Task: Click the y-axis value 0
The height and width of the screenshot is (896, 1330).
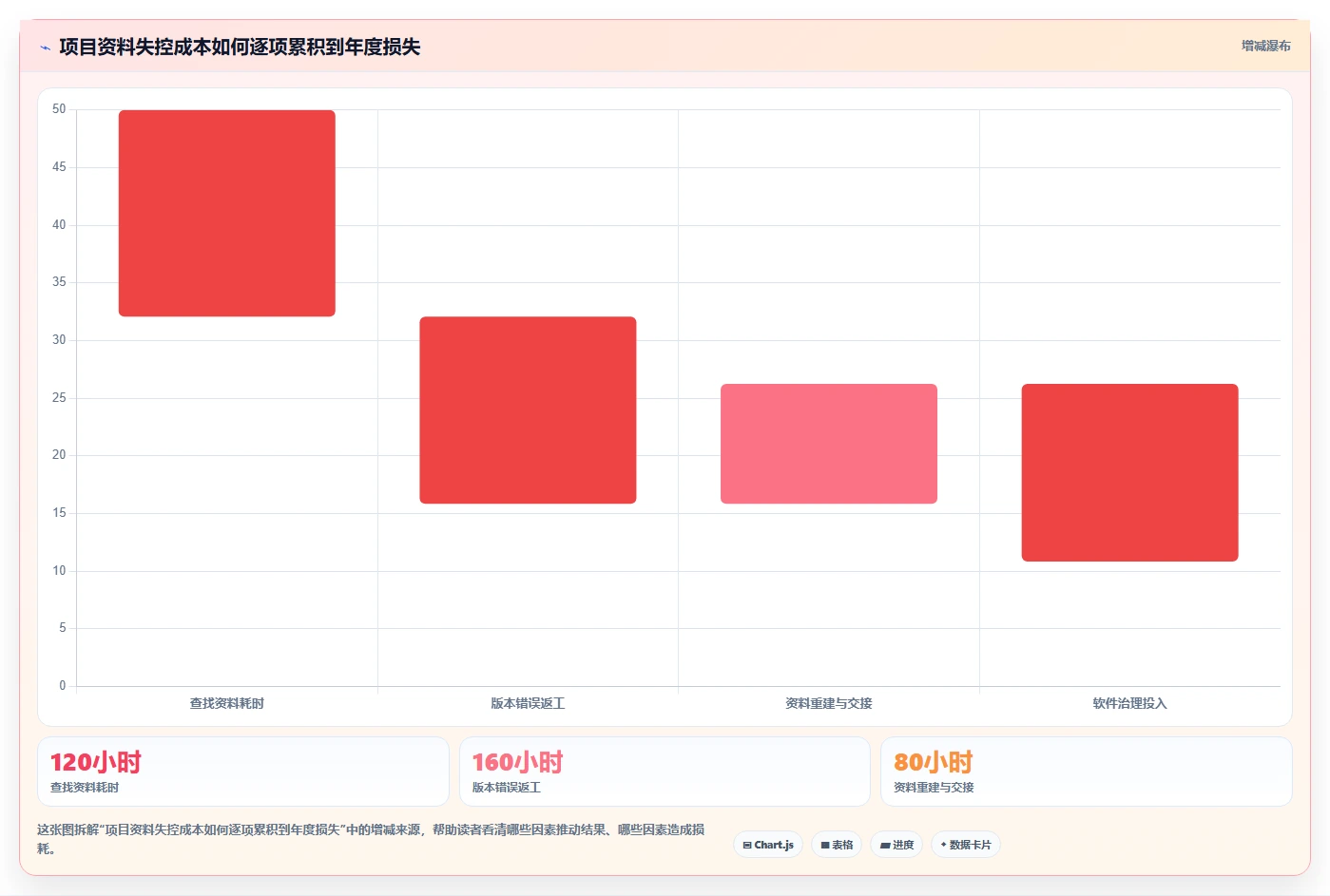Action: point(63,685)
